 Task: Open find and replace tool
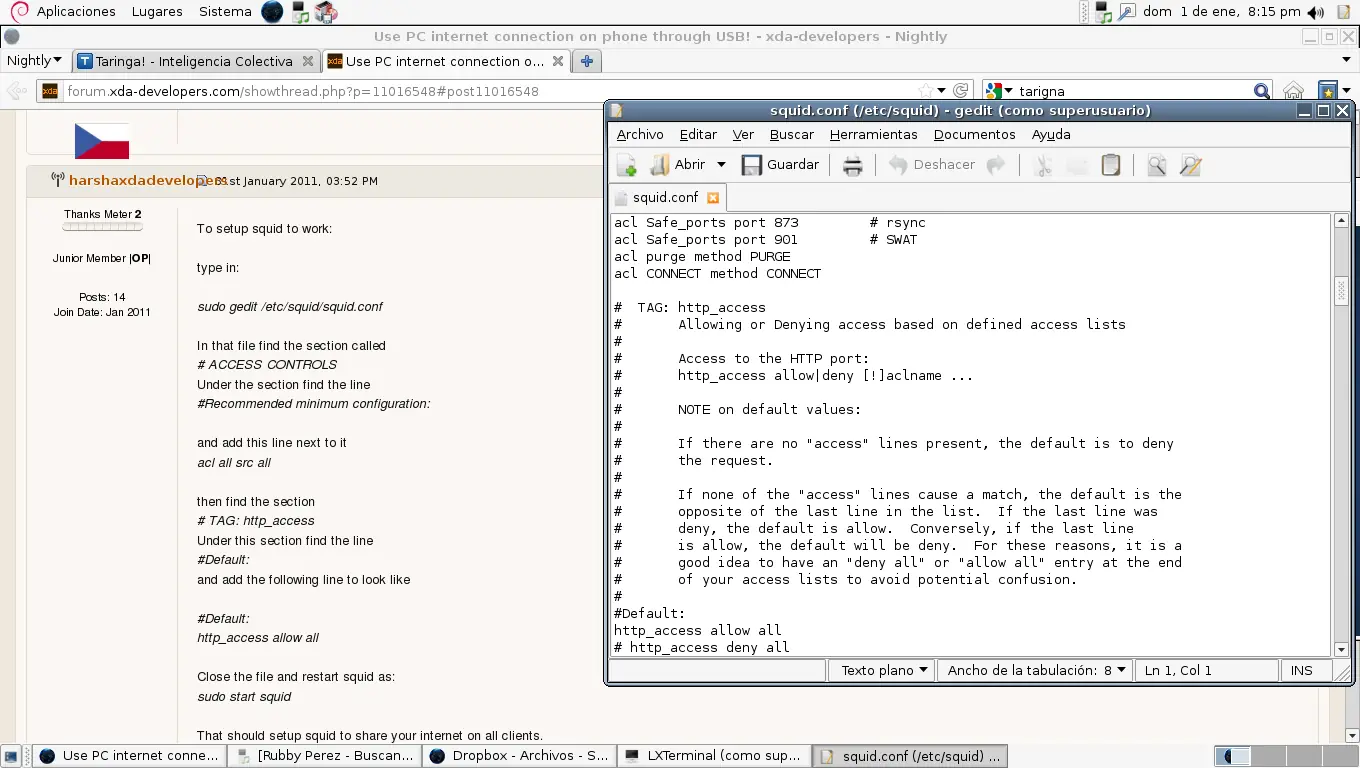[x=1190, y=165]
